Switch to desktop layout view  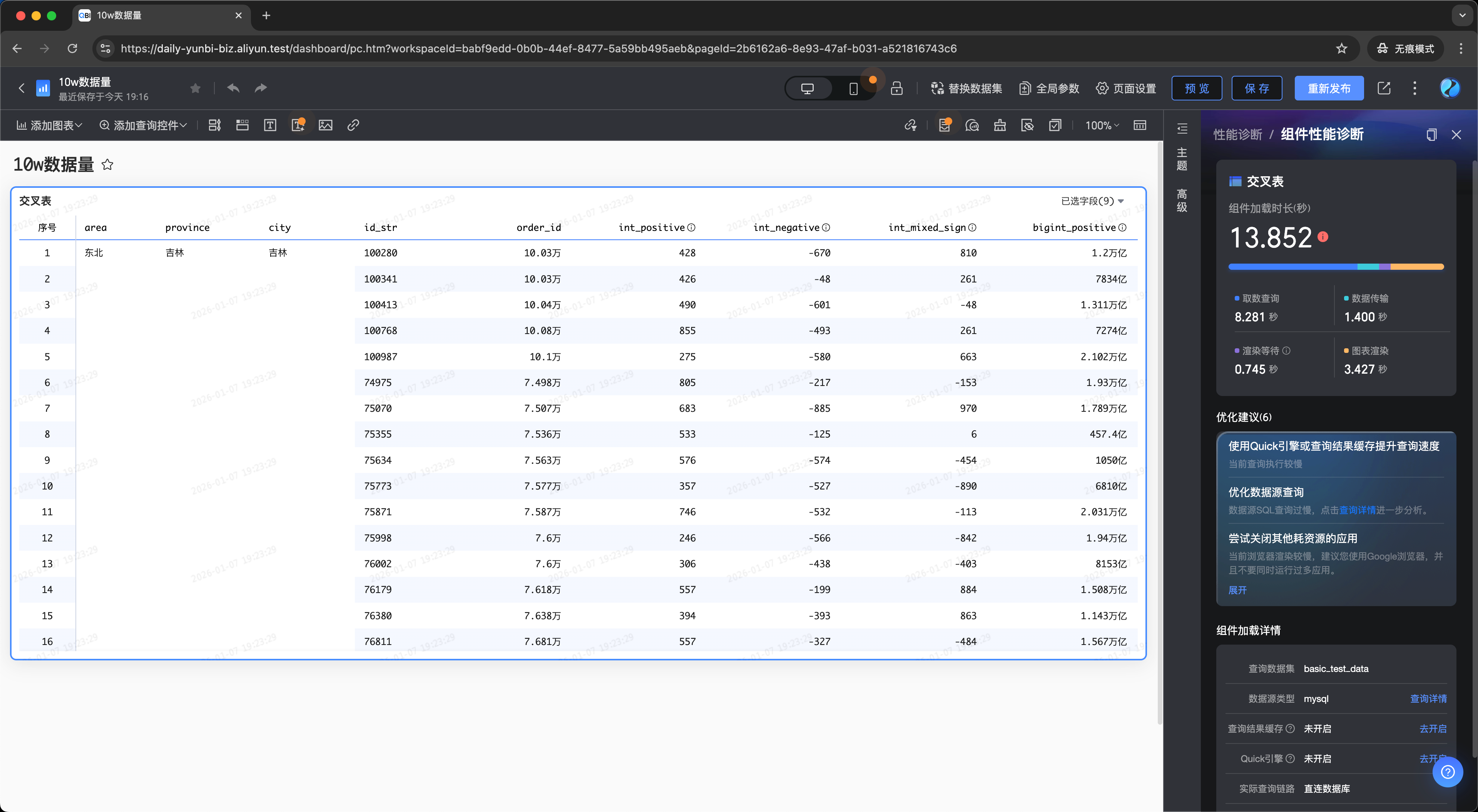click(x=807, y=89)
